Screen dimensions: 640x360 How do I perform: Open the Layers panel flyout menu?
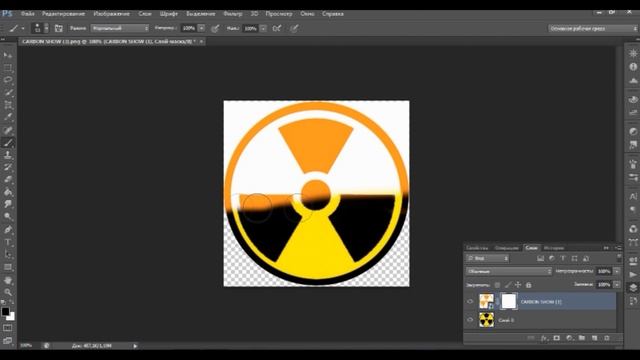pos(618,248)
